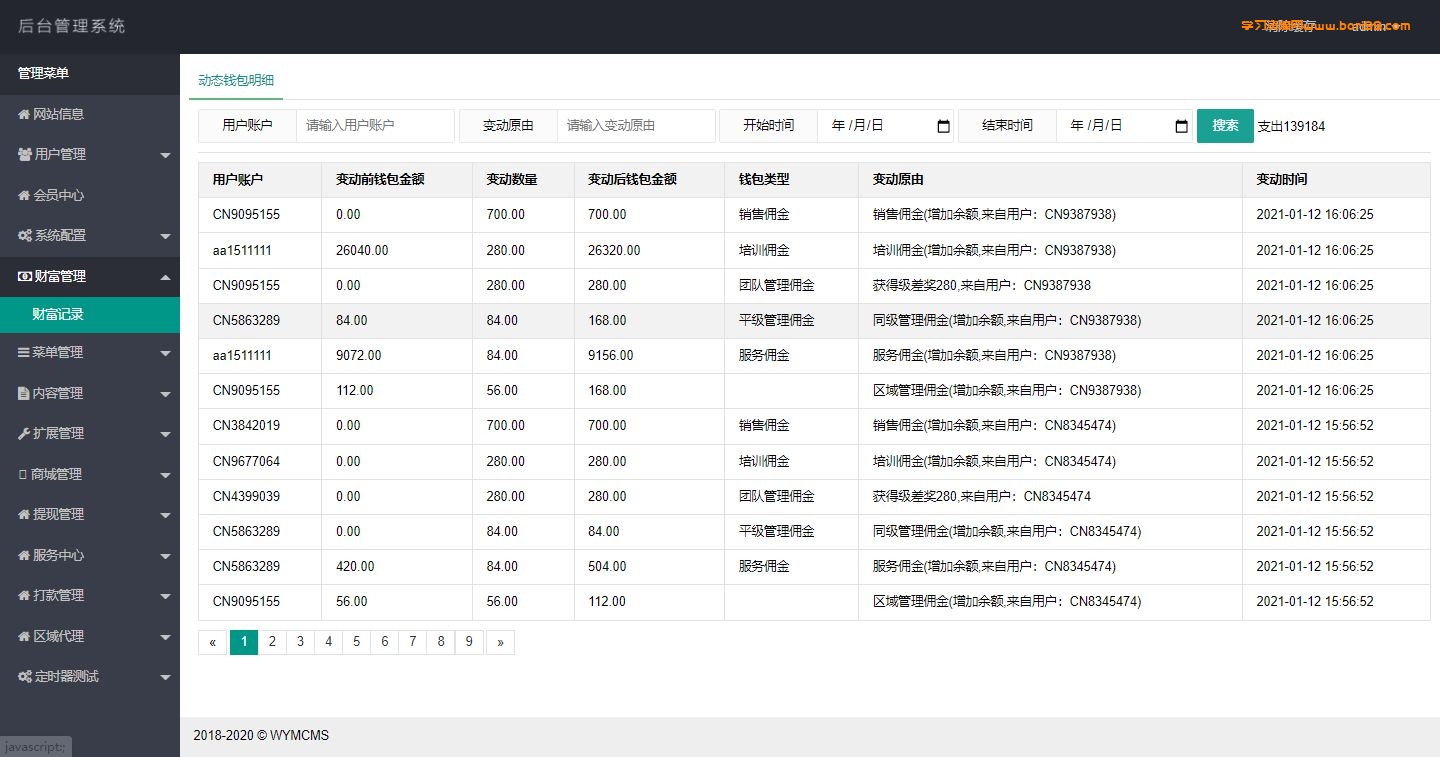Select current page 1 in pagination
This screenshot has height=757, width=1440.
(x=244, y=642)
